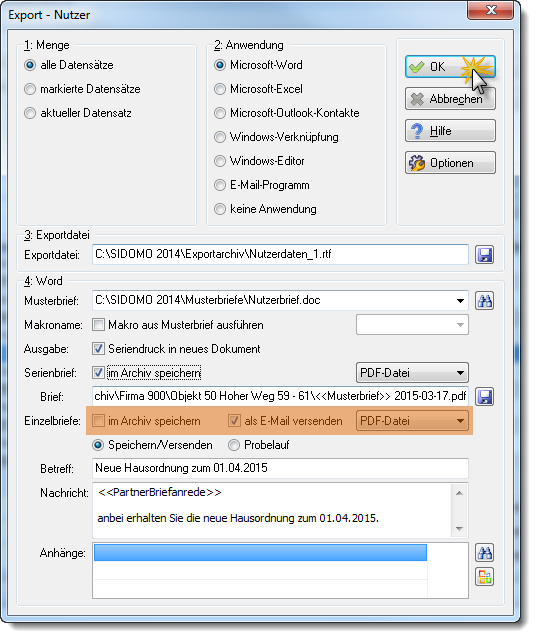
Task: Choose markierte Datensätze radio option
Action: [30, 89]
